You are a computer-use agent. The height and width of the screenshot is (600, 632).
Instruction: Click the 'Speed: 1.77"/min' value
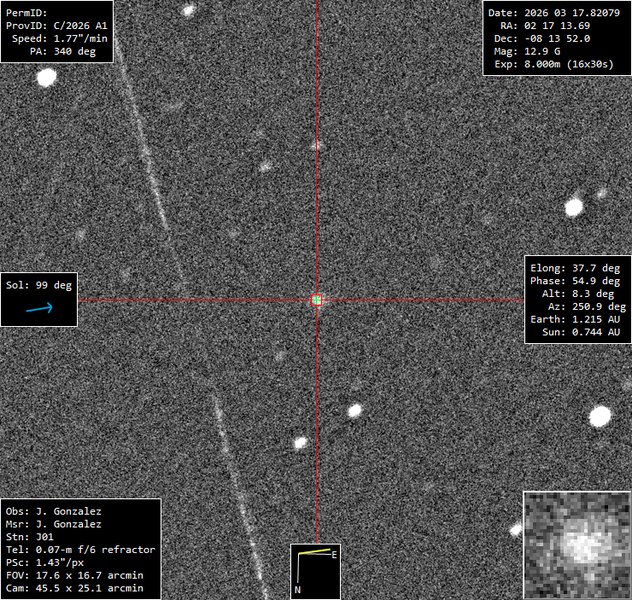(x=60, y=39)
